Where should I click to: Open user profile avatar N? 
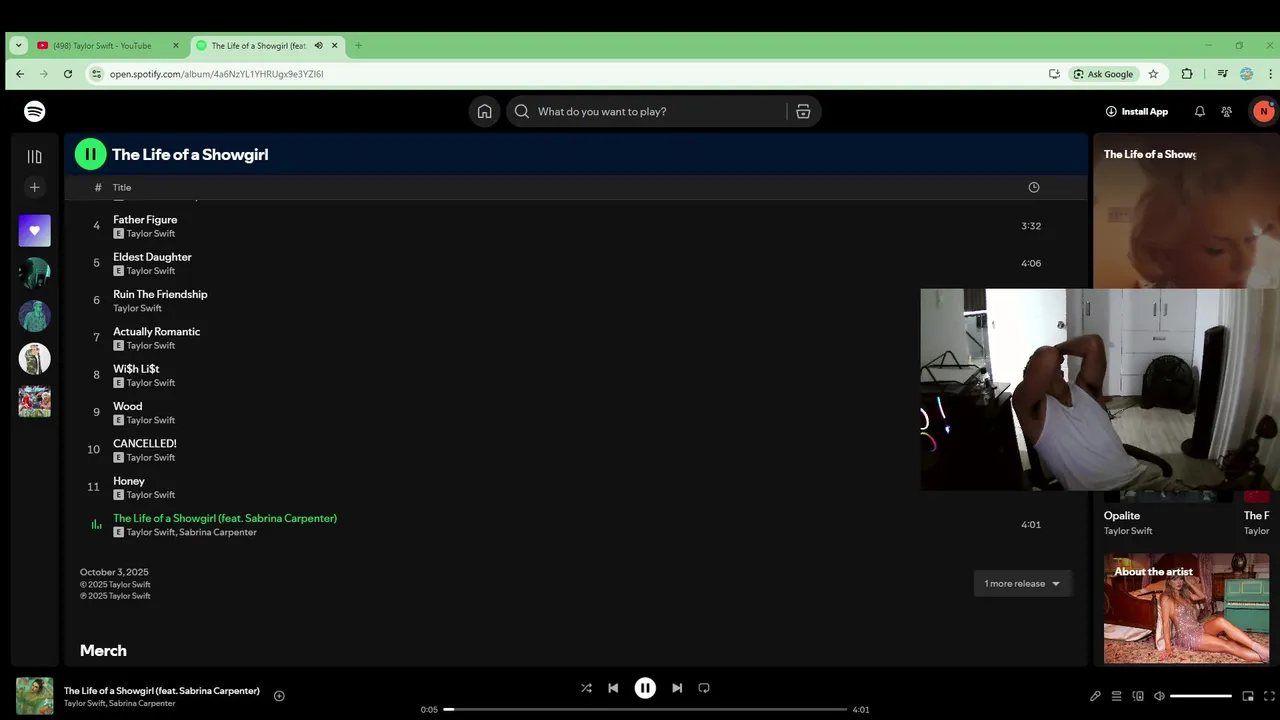[x=1264, y=111]
